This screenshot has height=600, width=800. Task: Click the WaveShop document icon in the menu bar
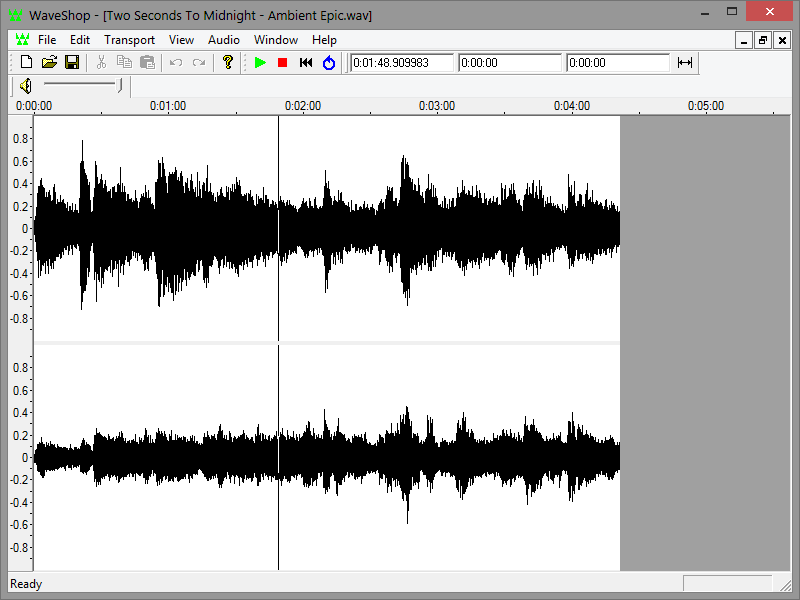tap(22, 40)
